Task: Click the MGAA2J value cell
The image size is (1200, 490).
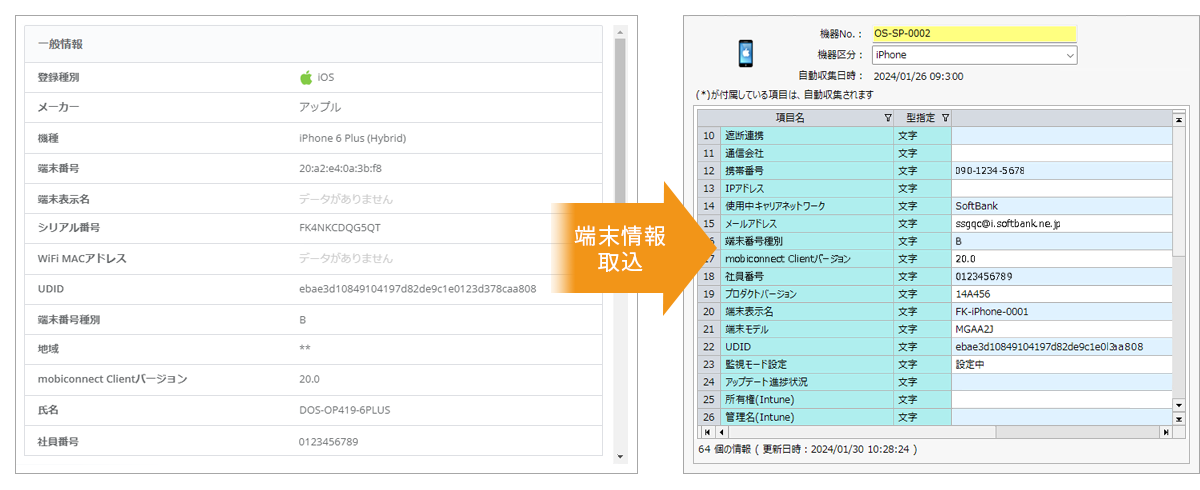Action: pos(1061,329)
